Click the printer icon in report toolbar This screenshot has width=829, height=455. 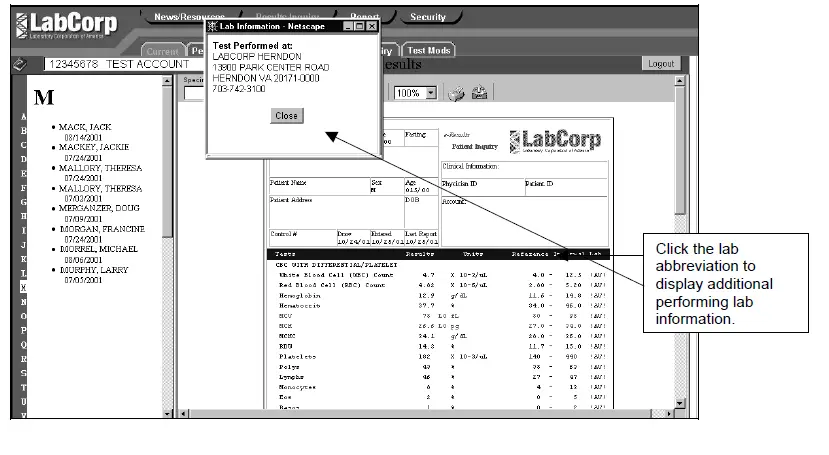(x=456, y=94)
